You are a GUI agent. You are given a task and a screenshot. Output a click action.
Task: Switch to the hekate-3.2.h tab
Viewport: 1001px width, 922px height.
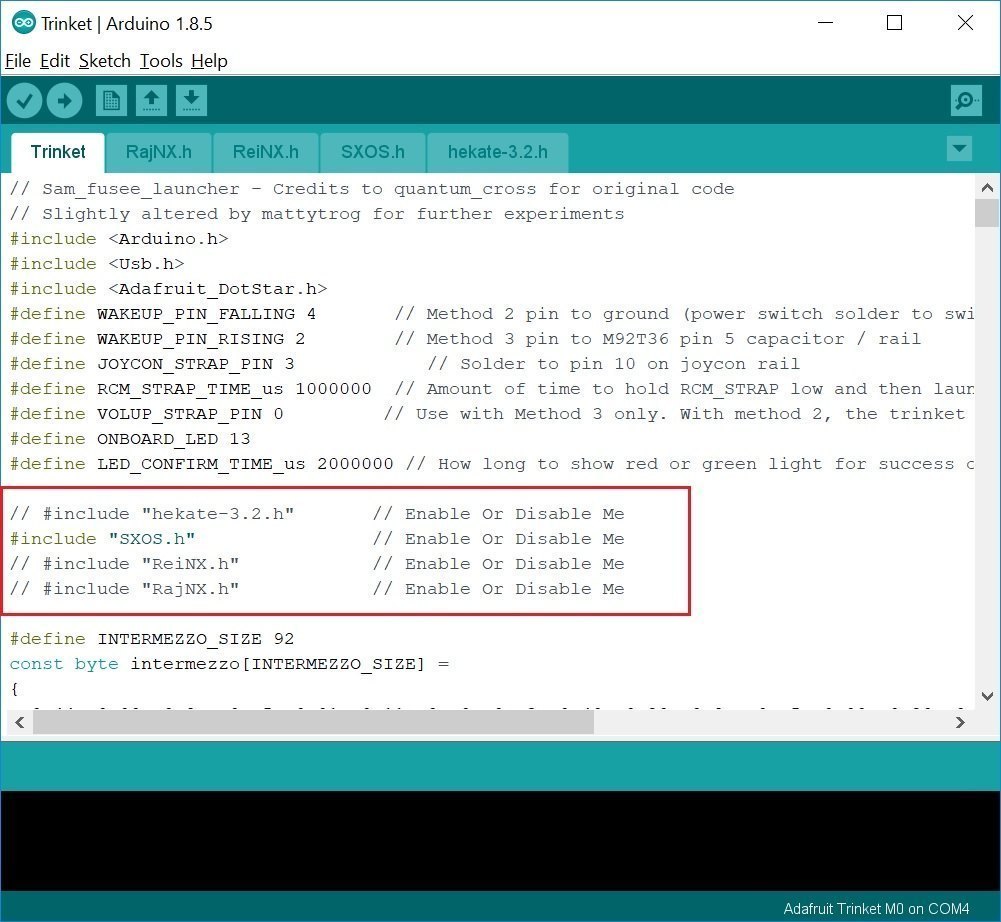(497, 153)
